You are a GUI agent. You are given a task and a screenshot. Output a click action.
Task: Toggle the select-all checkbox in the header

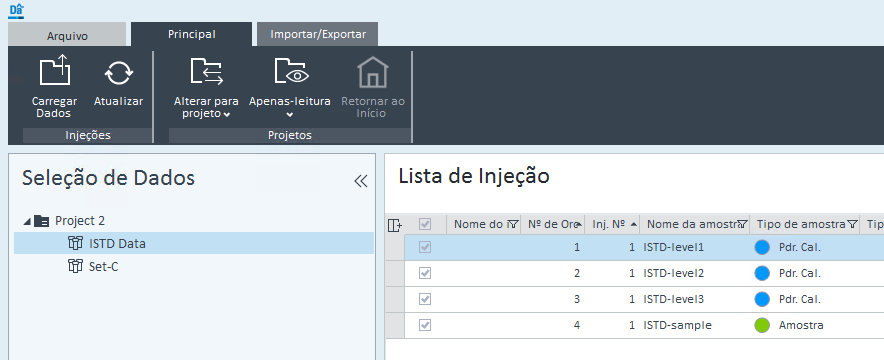pos(425,224)
